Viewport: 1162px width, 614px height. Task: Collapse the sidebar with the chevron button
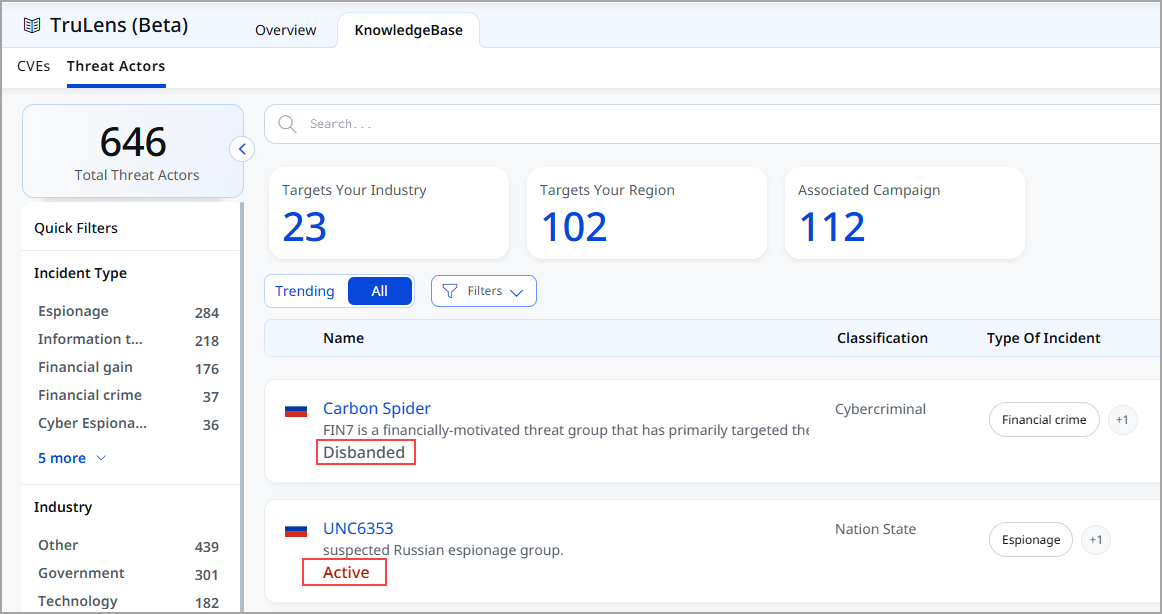(x=242, y=149)
